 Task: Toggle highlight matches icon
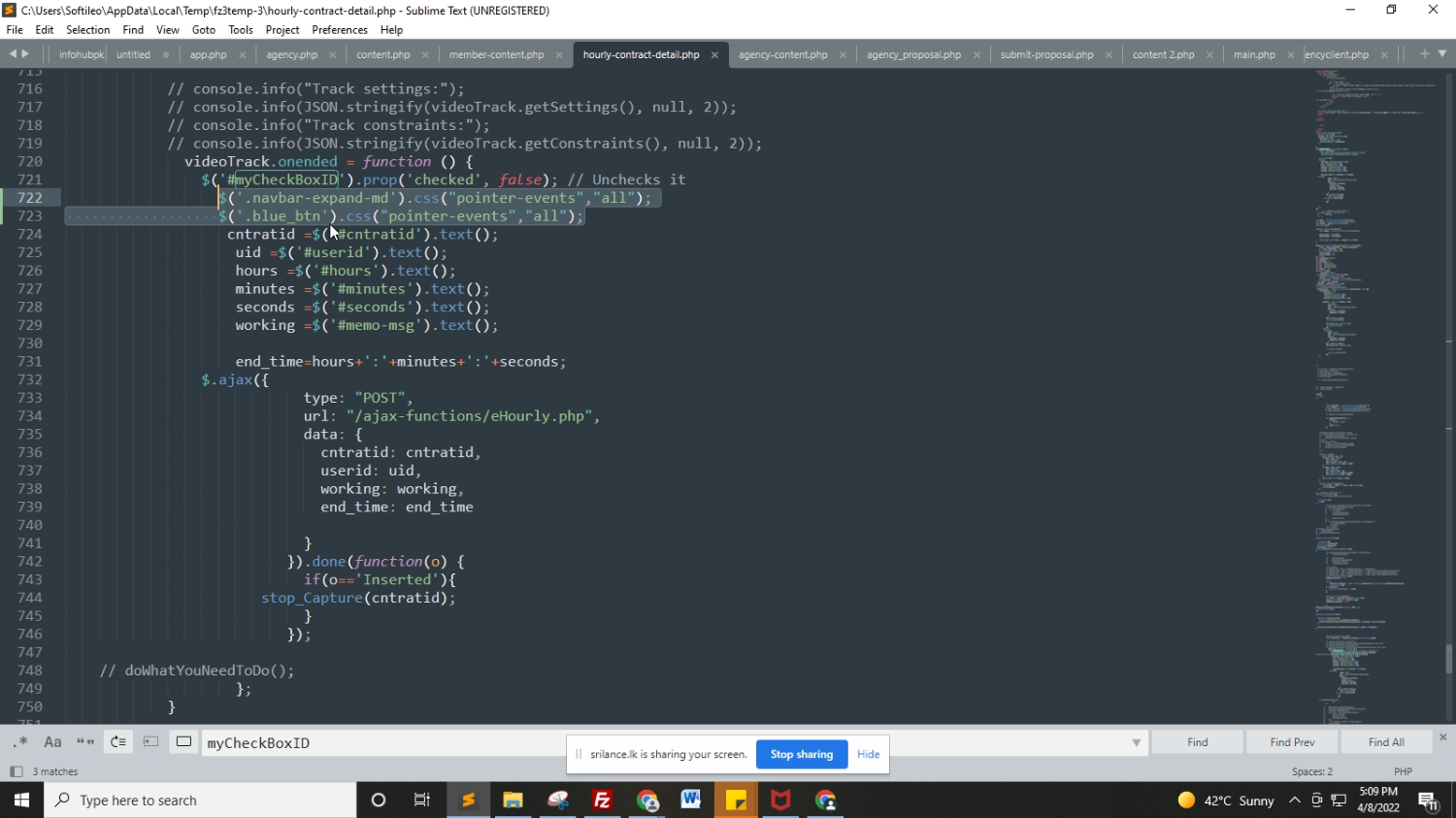click(183, 742)
